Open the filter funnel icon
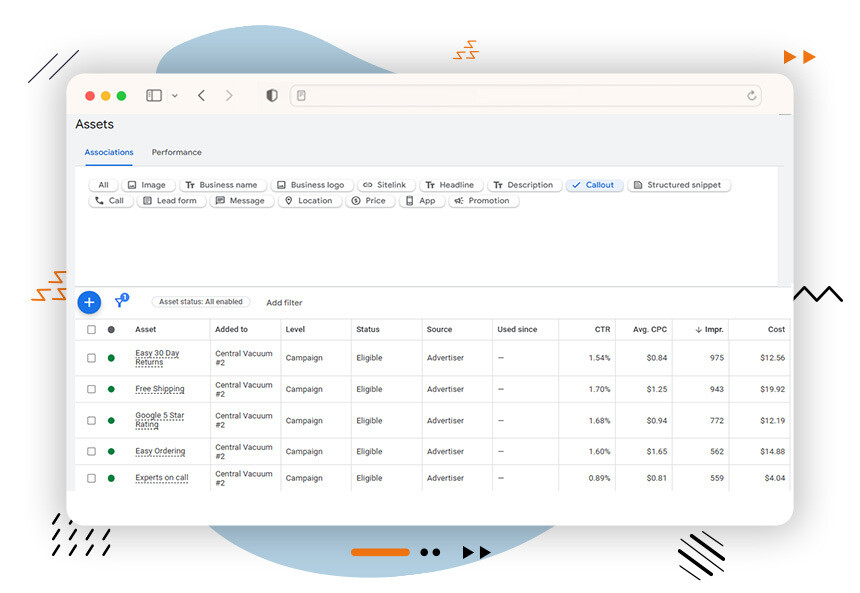This screenshot has width=860, height=593. click(121, 301)
